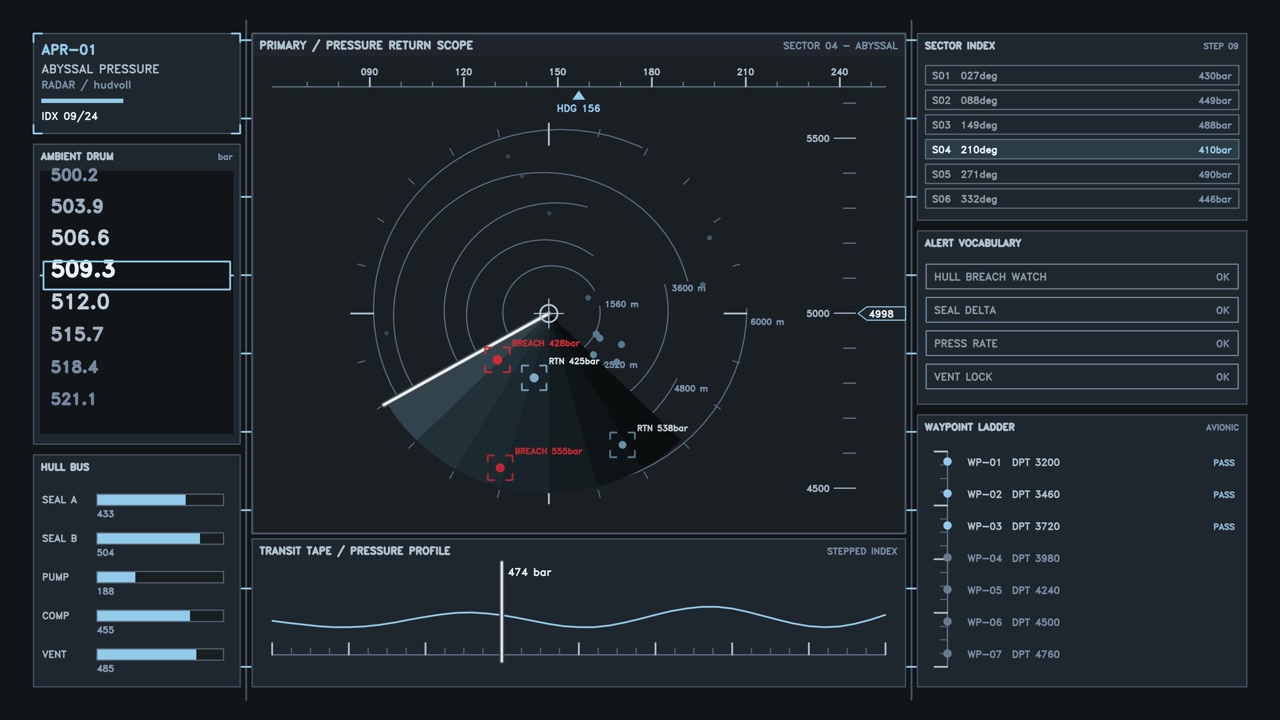Click ambient drum value 518.4
This screenshot has height=720, width=1280.
pyautogui.click(x=74, y=367)
